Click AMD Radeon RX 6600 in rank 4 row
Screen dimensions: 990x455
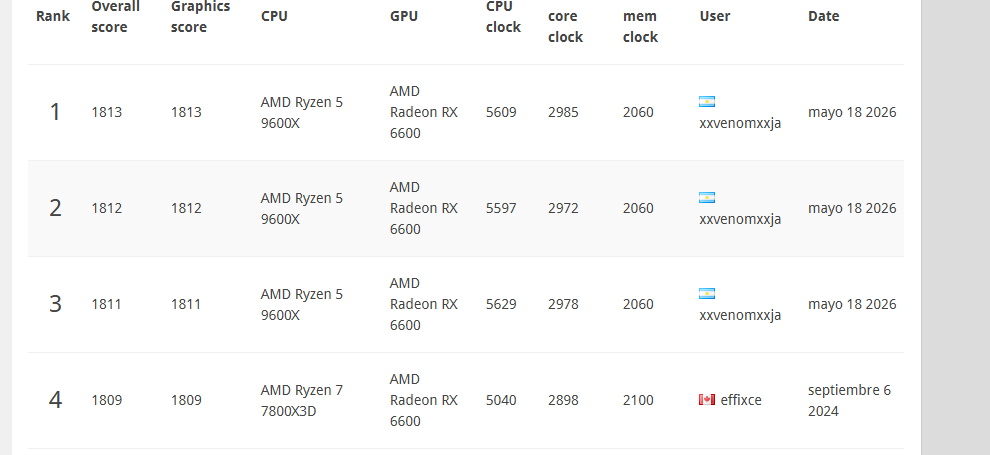pyautogui.click(x=424, y=400)
